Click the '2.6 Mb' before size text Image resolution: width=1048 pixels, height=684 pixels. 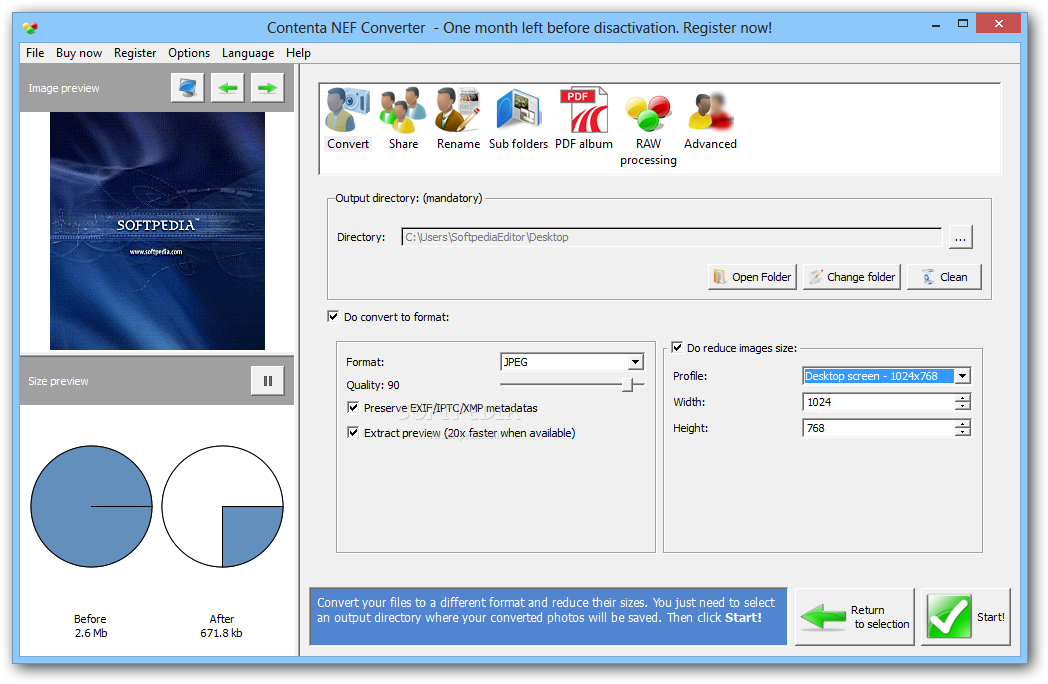coord(91,633)
